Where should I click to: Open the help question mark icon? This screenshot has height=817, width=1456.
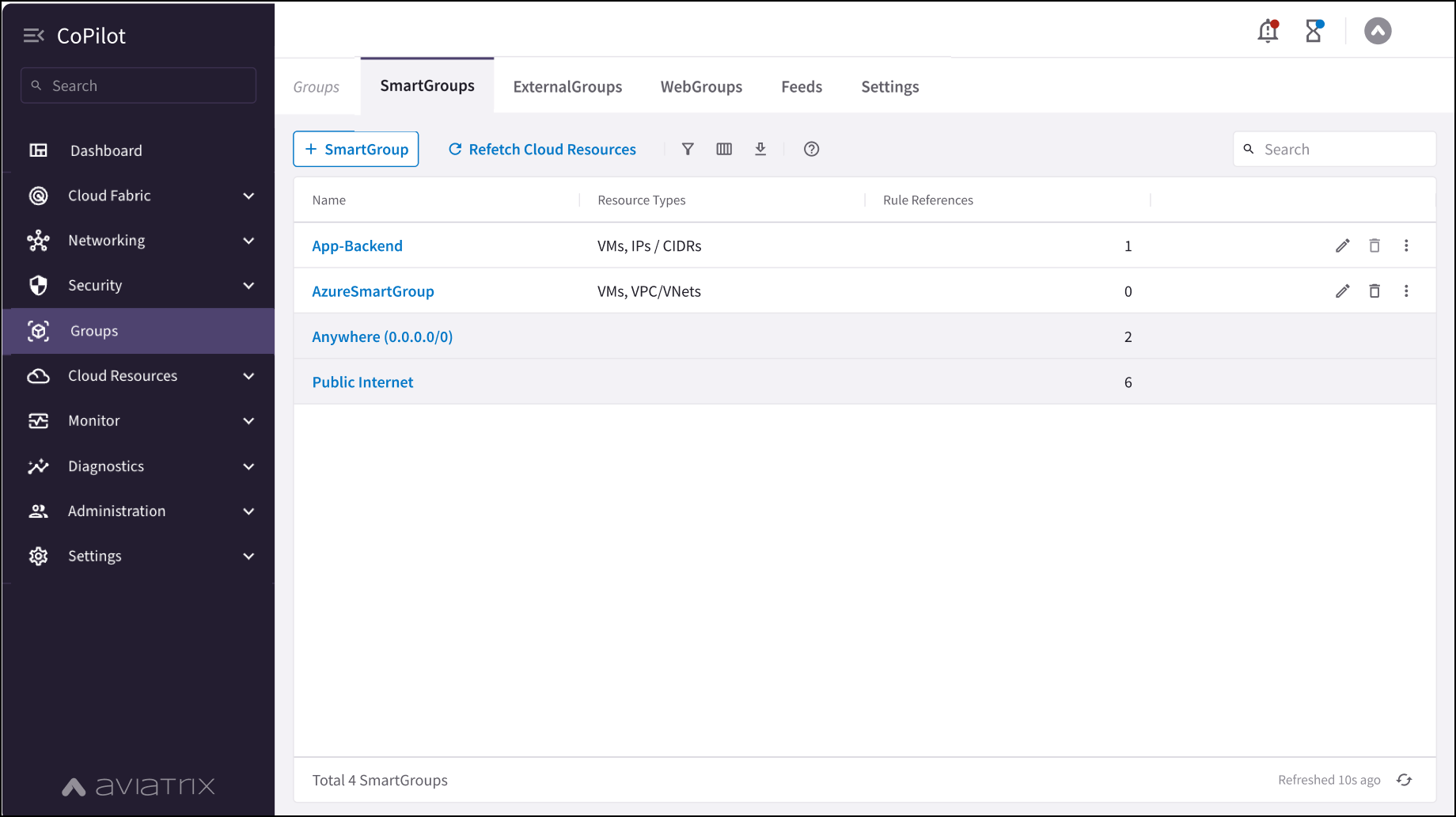[811, 149]
